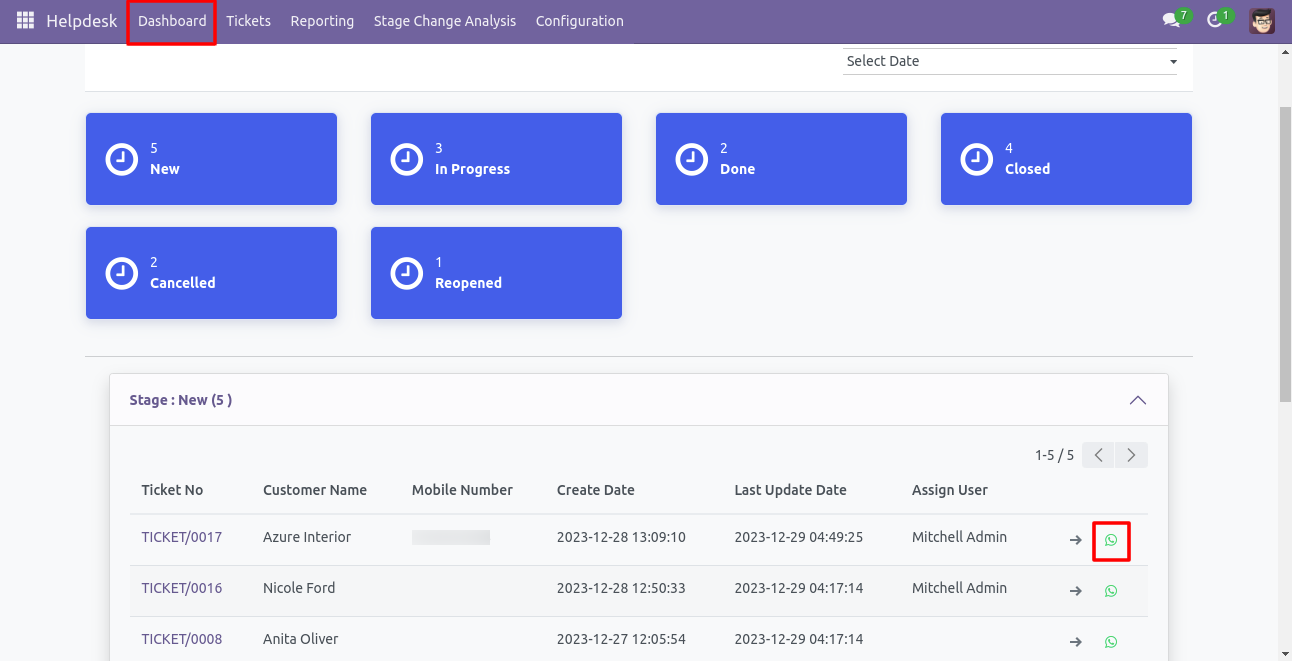Screen dimensions: 1292x661
Task: Open the Select Date dropdown
Action: [1010, 61]
